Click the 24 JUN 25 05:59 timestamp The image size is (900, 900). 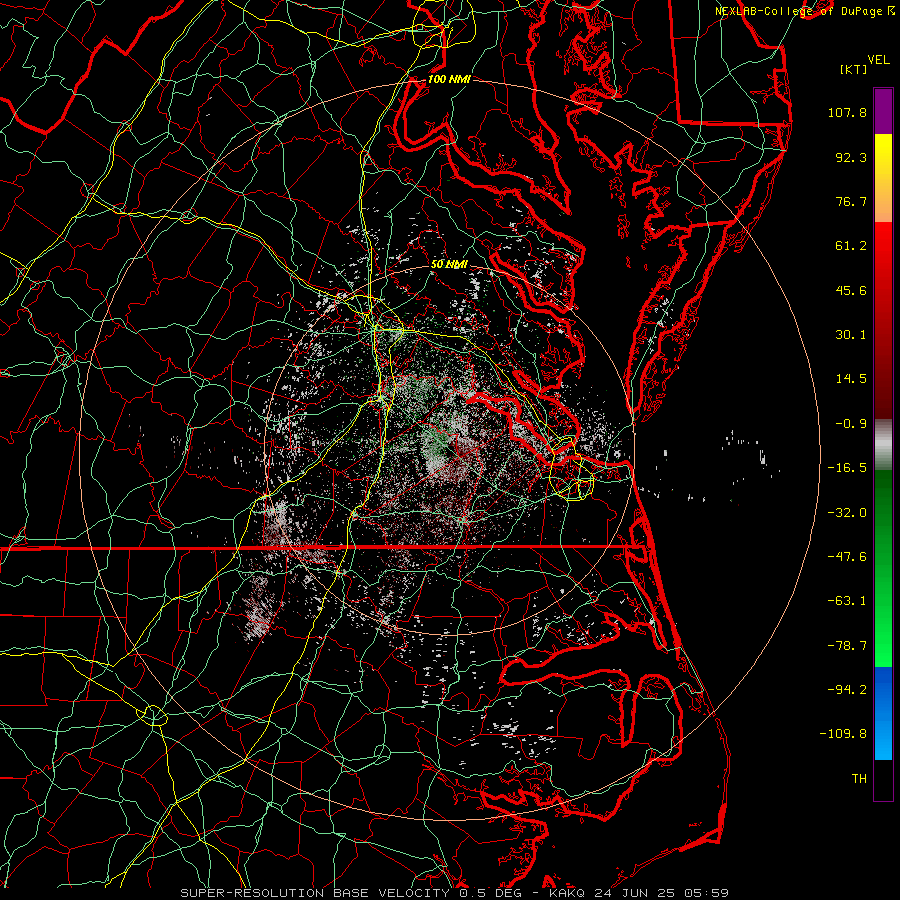coord(660,893)
